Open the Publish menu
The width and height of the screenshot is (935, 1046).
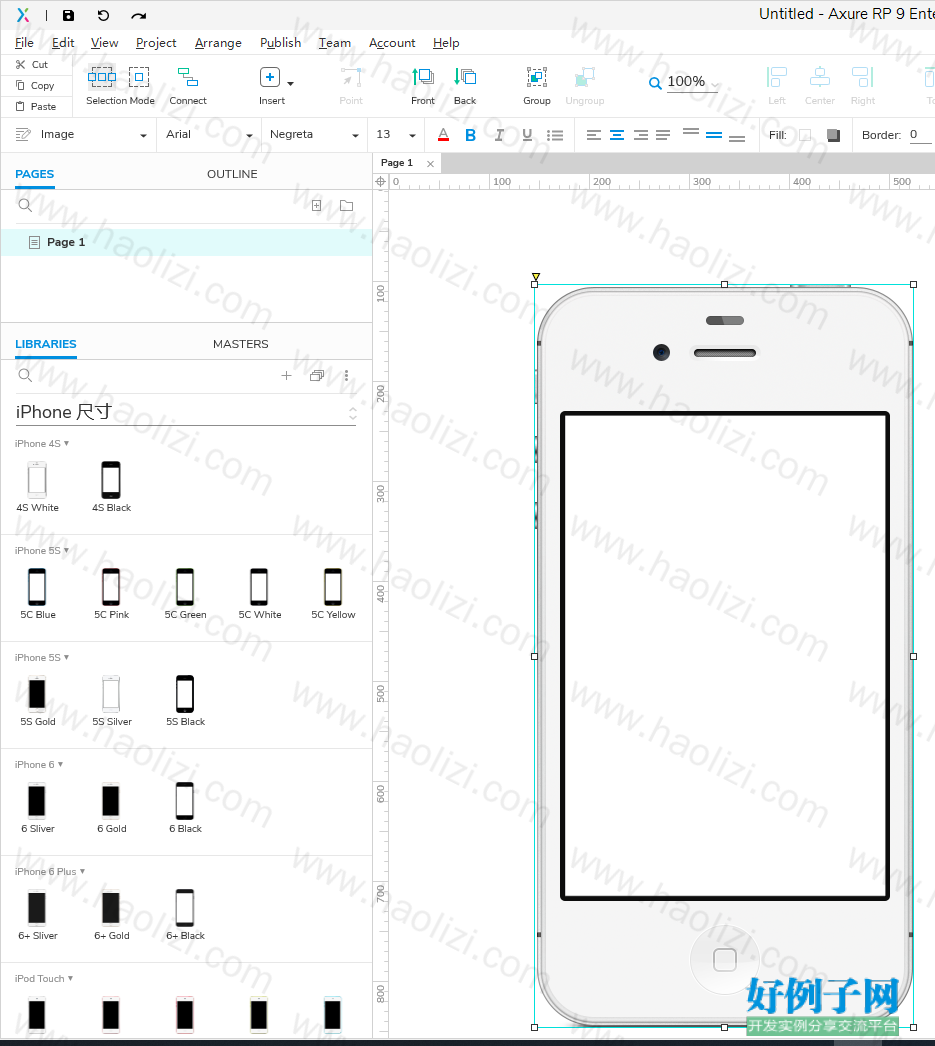pos(280,43)
